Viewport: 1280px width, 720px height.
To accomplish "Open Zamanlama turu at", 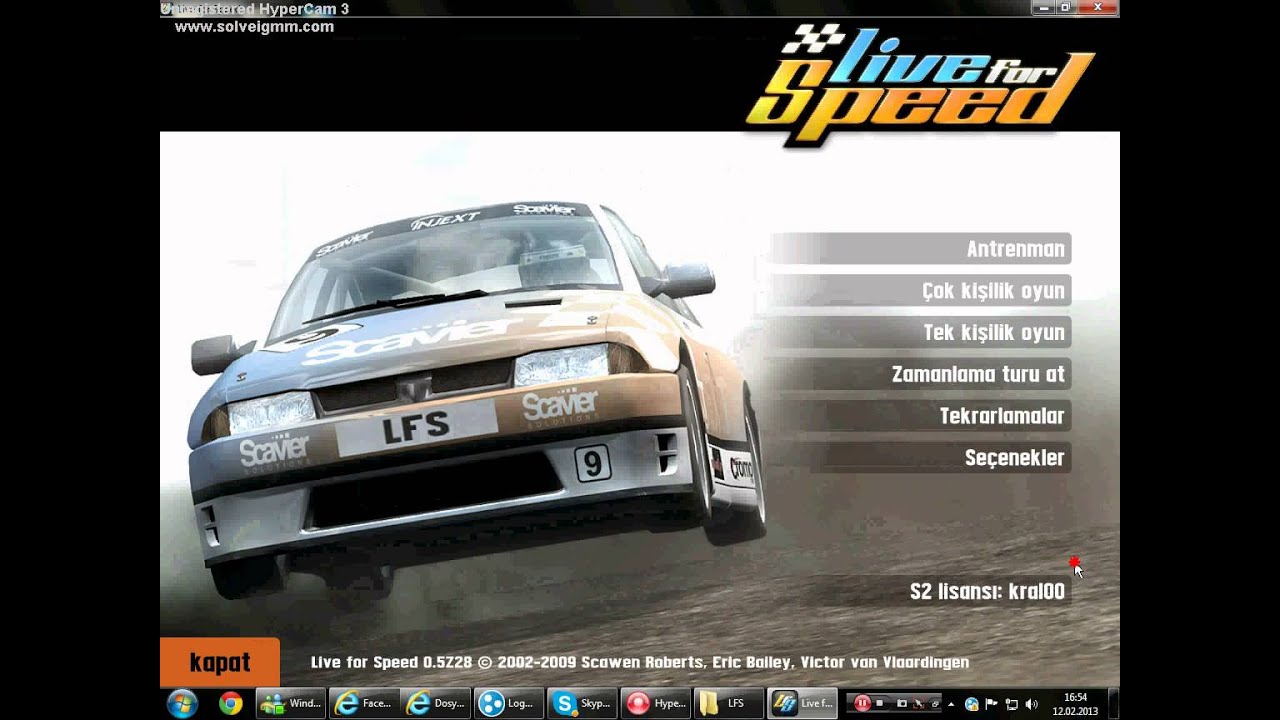I will (921, 375).
